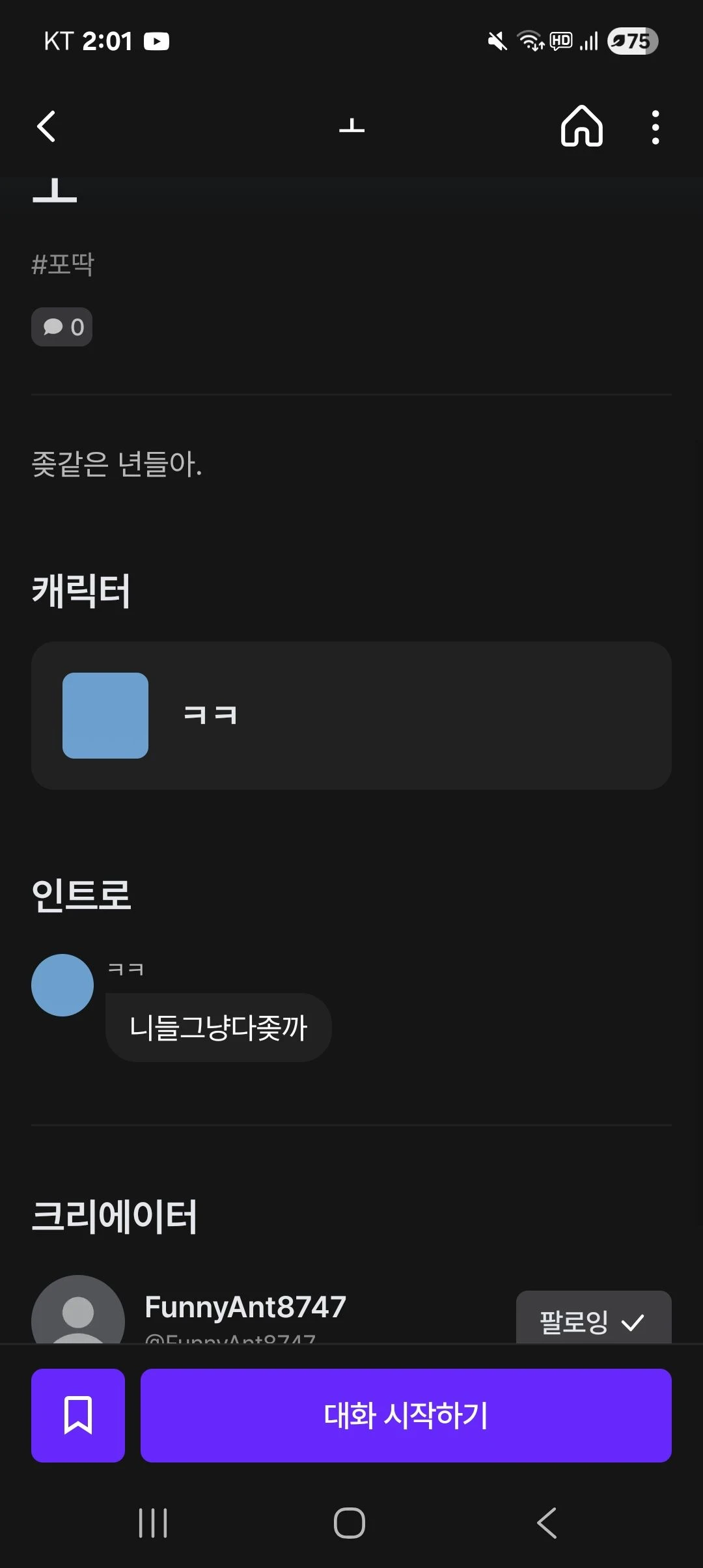
Task: Tap the intro message bubble
Action: [x=219, y=1028]
